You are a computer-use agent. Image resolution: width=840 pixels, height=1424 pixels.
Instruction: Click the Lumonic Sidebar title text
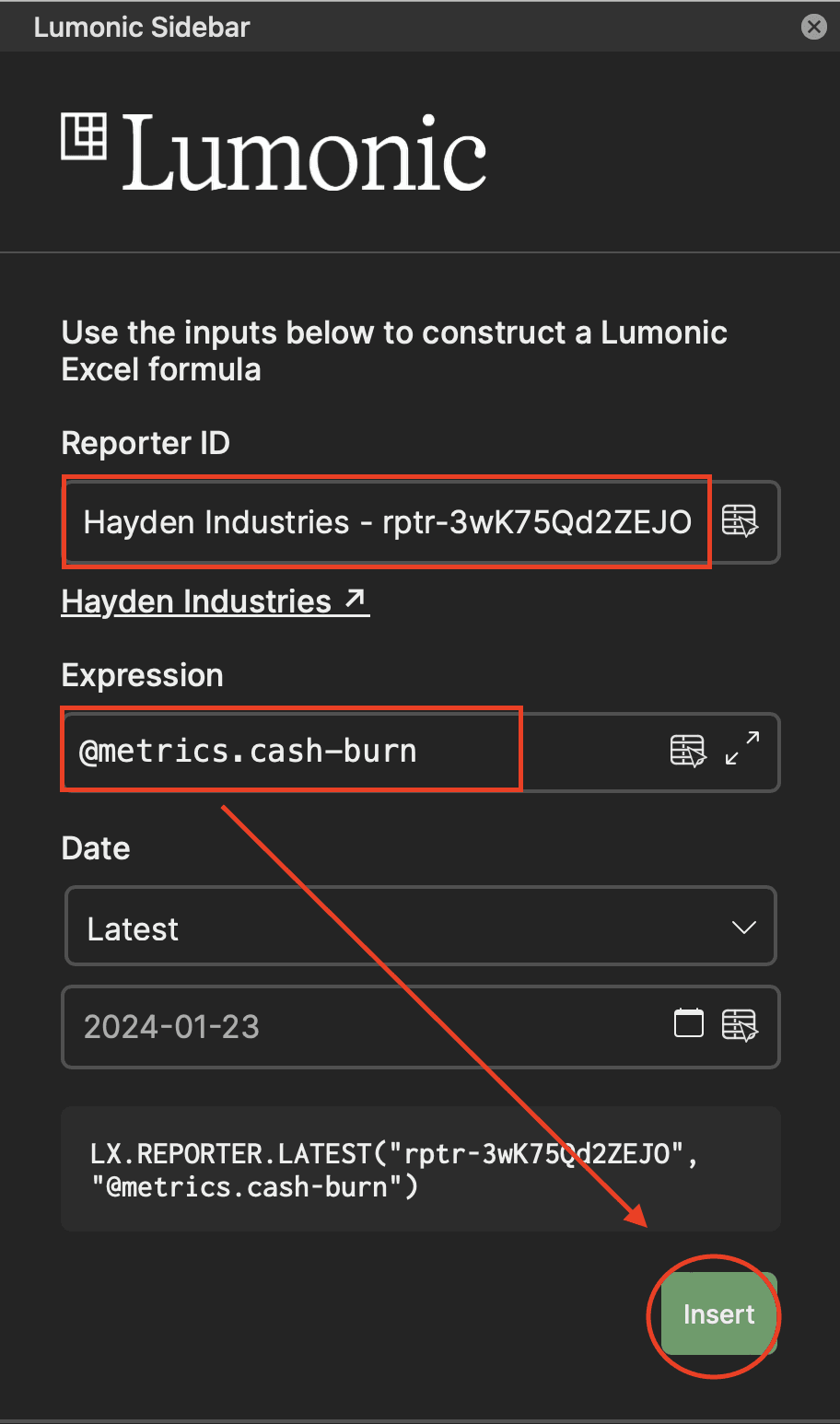coord(142,27)
